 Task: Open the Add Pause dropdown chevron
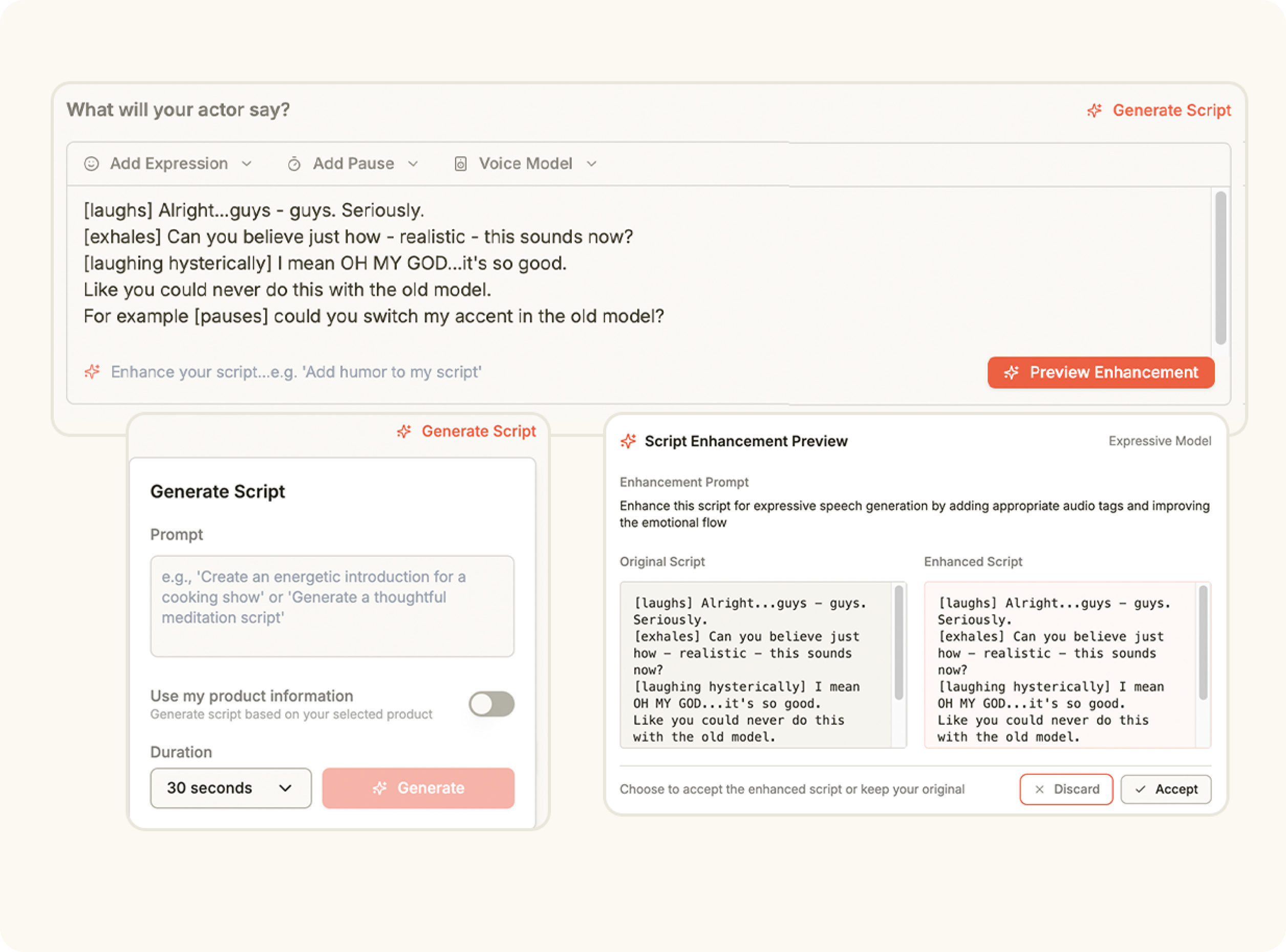click(x=413, y=164)
